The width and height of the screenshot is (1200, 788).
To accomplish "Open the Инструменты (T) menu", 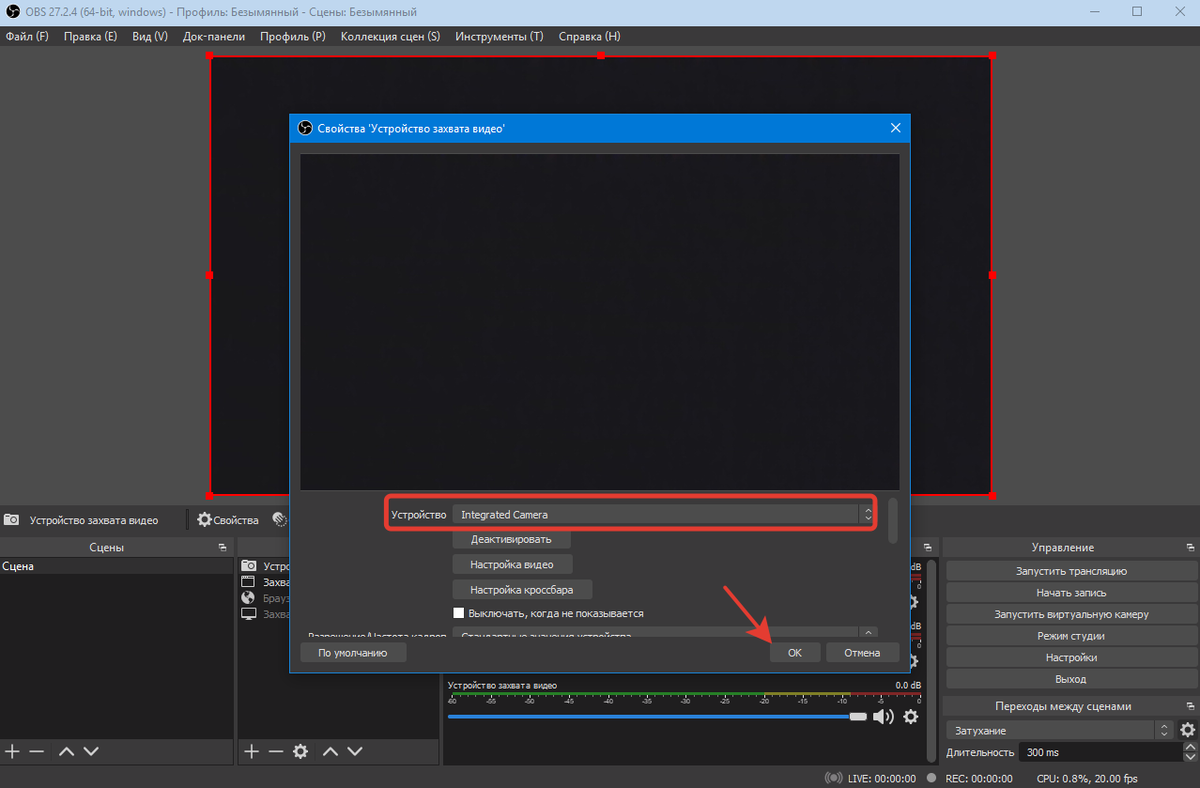I will pos(499,37).
